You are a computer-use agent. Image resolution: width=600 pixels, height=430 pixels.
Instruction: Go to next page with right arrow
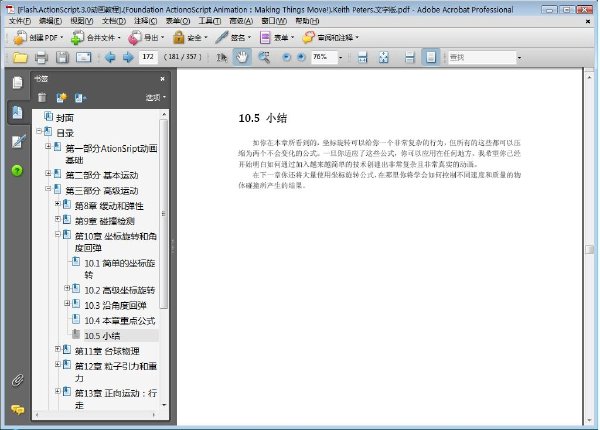click(128, 57)
